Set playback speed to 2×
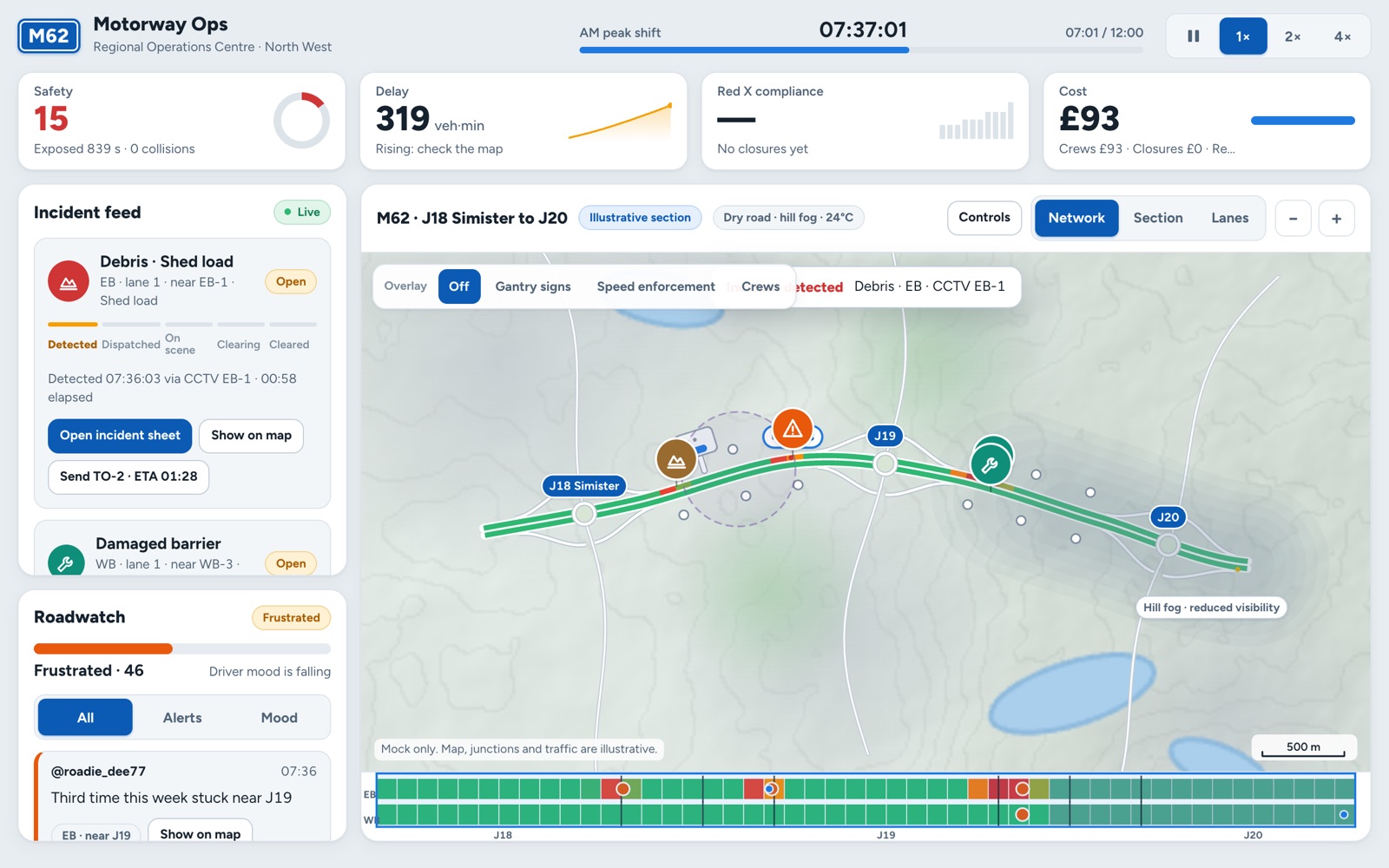The image size is (1389, 868). [x=1293, y=36]
